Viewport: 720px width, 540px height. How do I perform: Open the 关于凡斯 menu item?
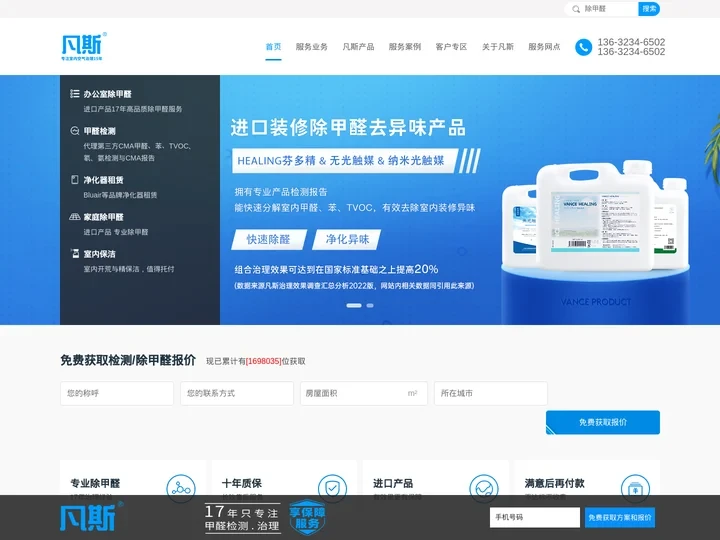pyautogui.click(x=498, y=47)
